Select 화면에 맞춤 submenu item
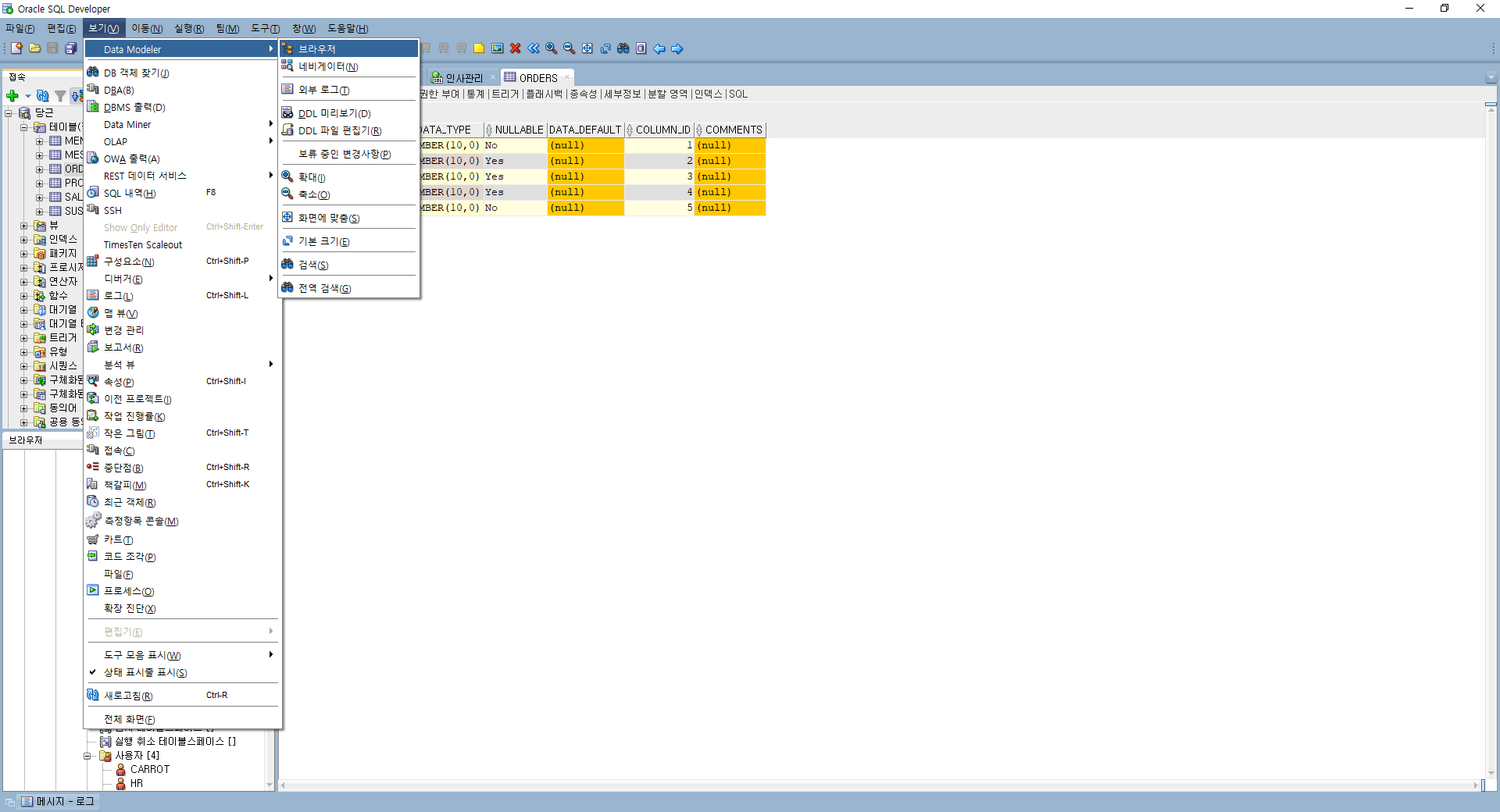 [x=348, y=218]
